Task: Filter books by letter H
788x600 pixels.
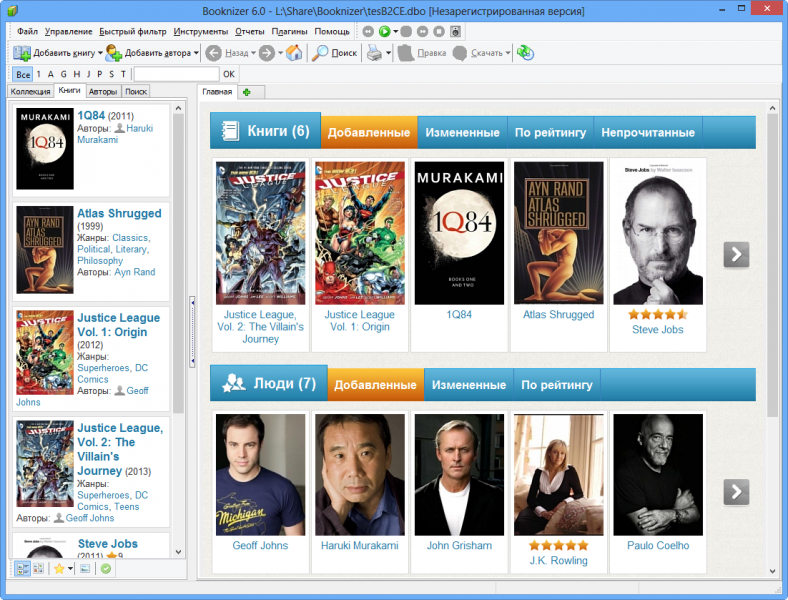Action: click(x=76, y=74)
